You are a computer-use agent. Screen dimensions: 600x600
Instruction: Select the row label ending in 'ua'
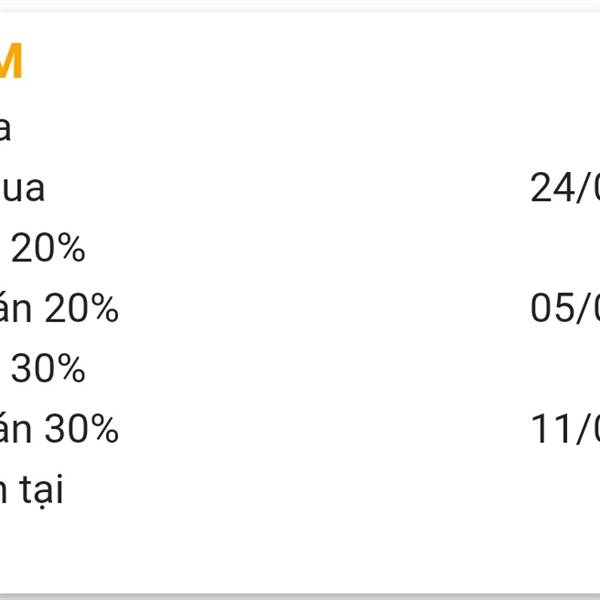[x=22, y=189]
